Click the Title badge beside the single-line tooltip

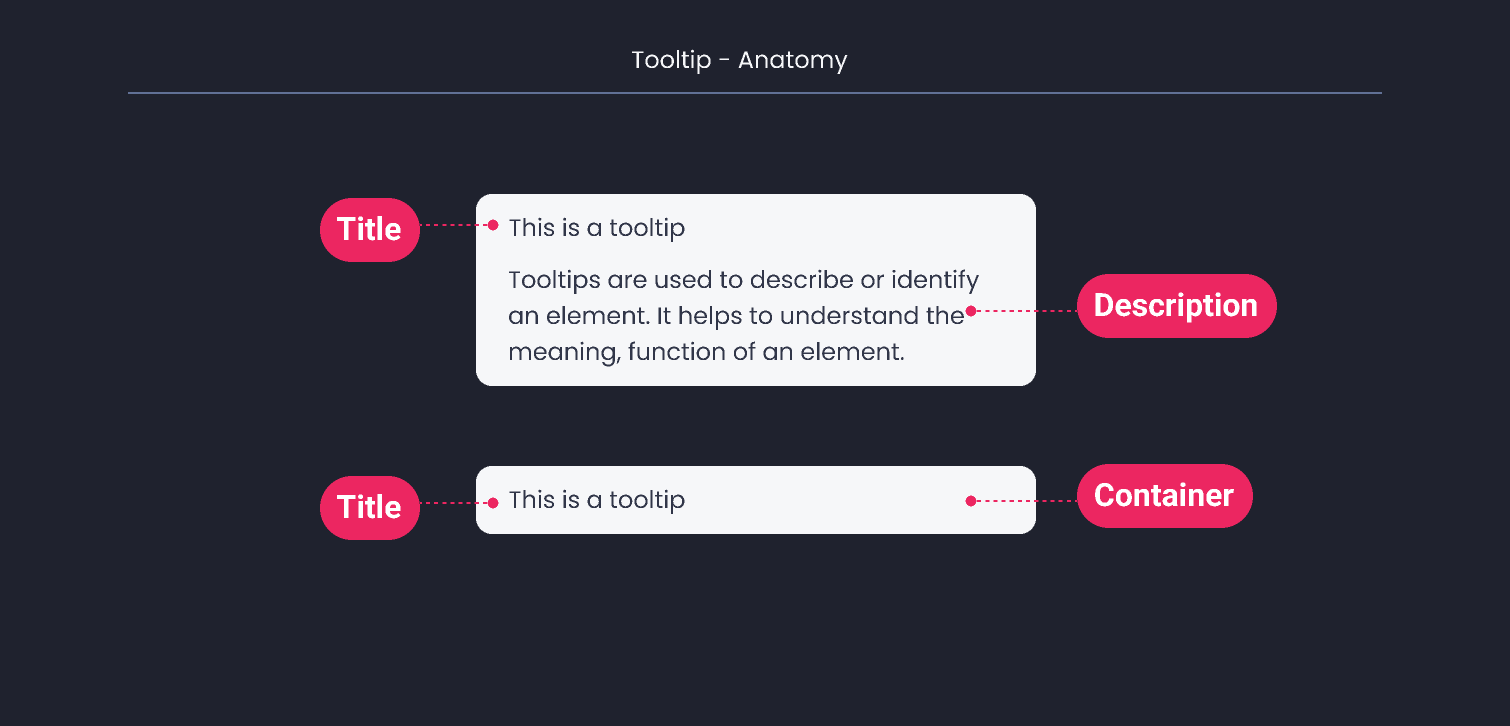pyautogui.click(x=369, y=508)
